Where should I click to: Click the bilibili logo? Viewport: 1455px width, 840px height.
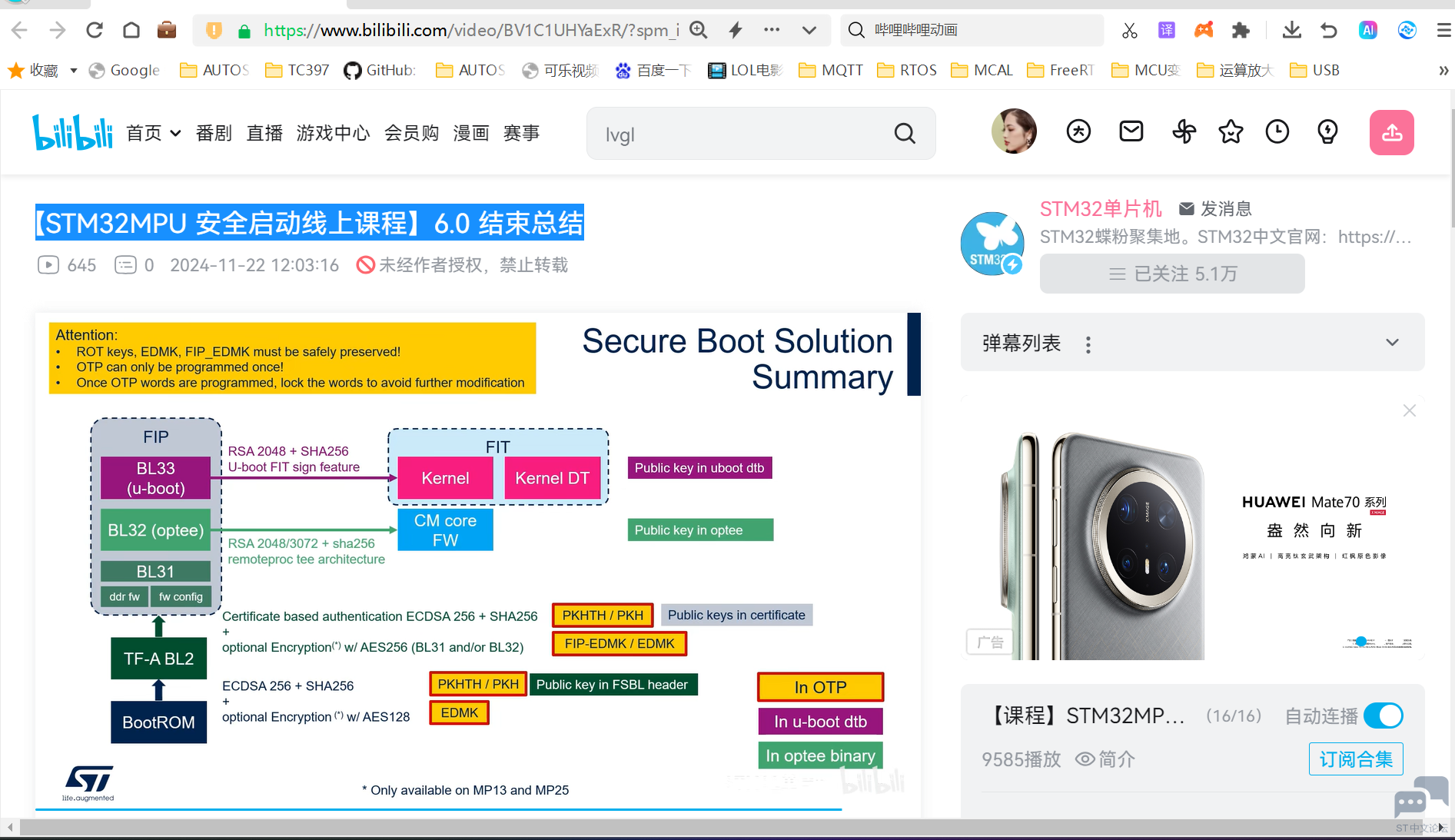[72, 132]
